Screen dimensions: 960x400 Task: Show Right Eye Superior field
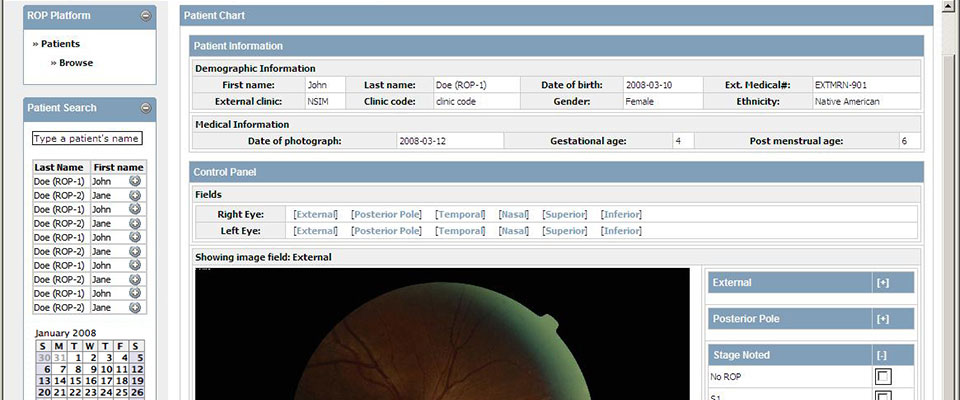tap(564, 214)
